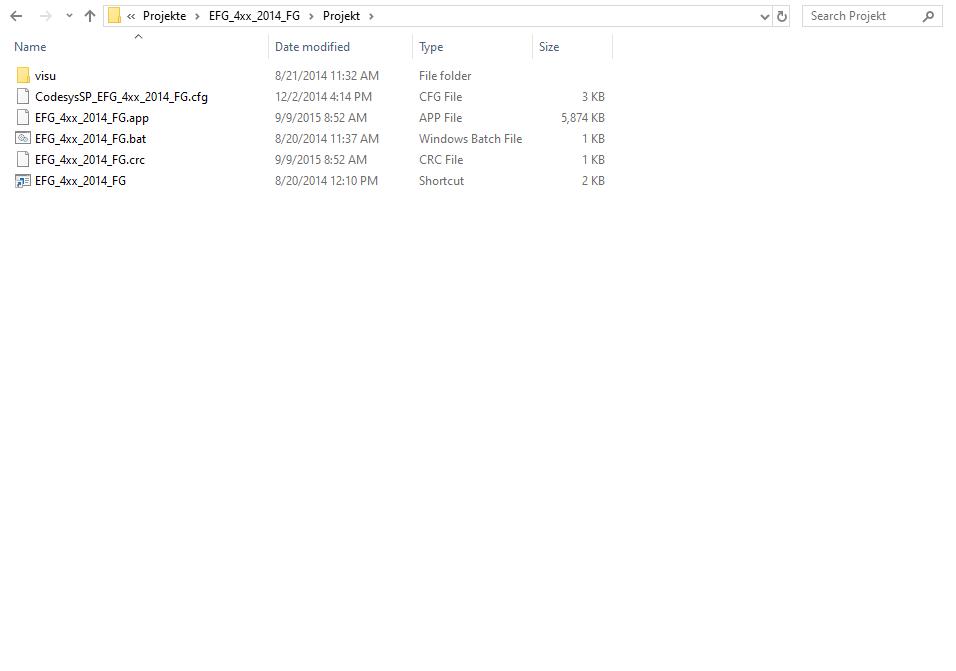This screenshot has height=671, width=956.
Task: Select the EFG_4xx_2014_FG.bat file name
Action: [90, 139]
